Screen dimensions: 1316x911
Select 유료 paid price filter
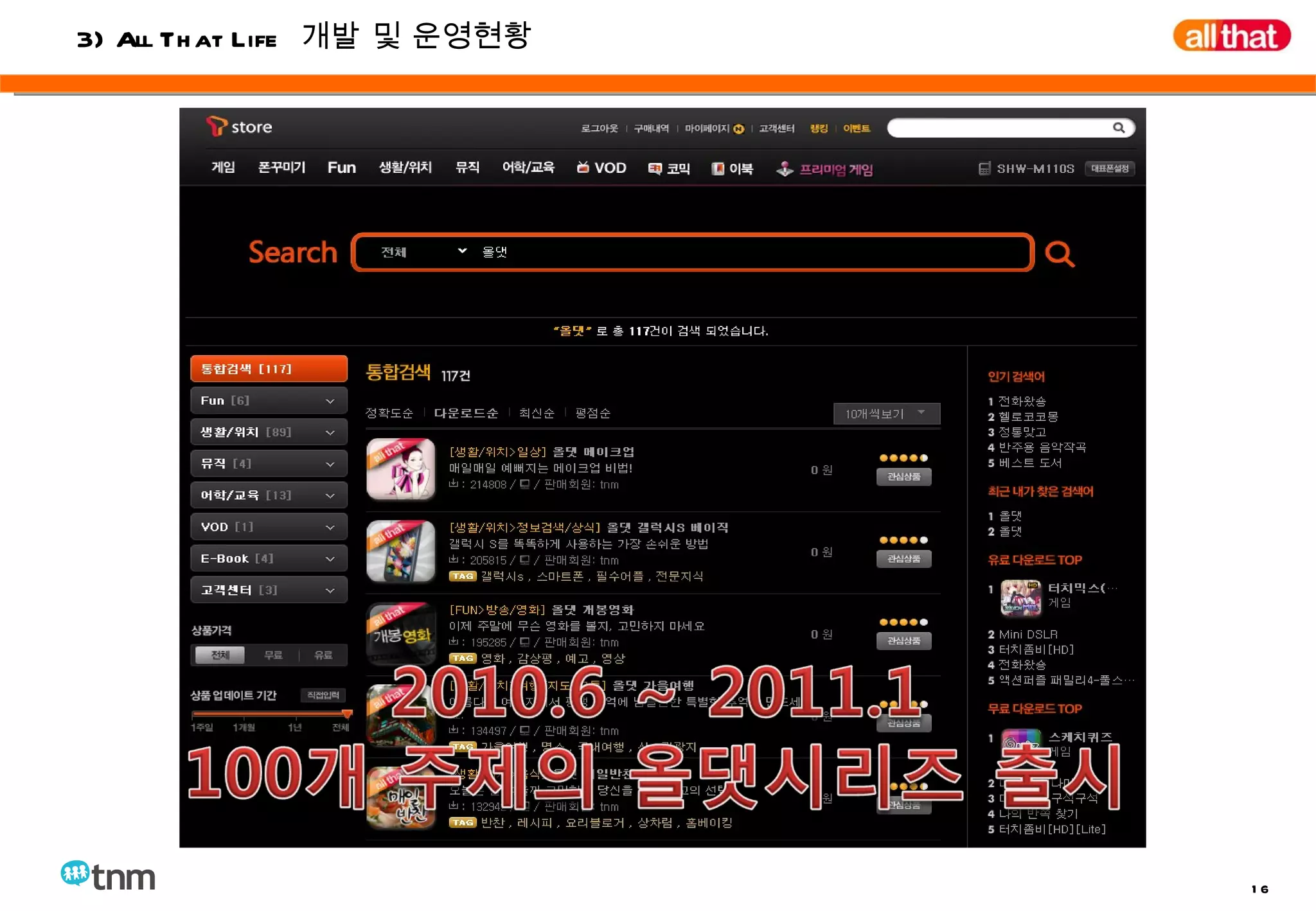point(323,655)
